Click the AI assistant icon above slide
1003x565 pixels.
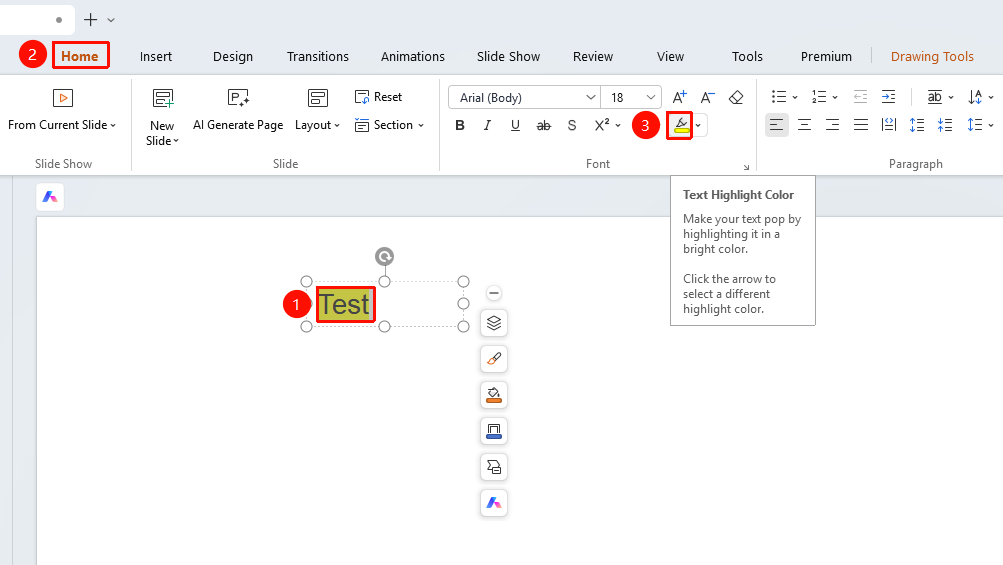[50, 197]
